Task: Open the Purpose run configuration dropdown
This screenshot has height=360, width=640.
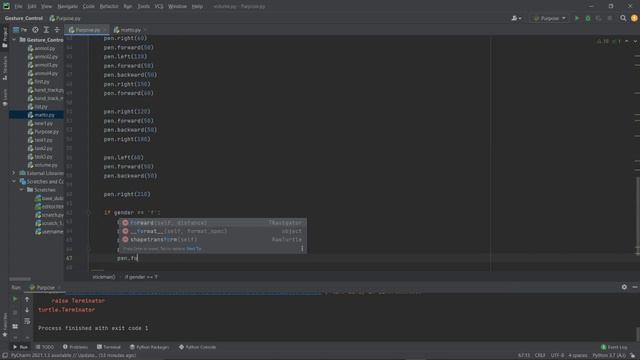Action: tap(549, 18)
